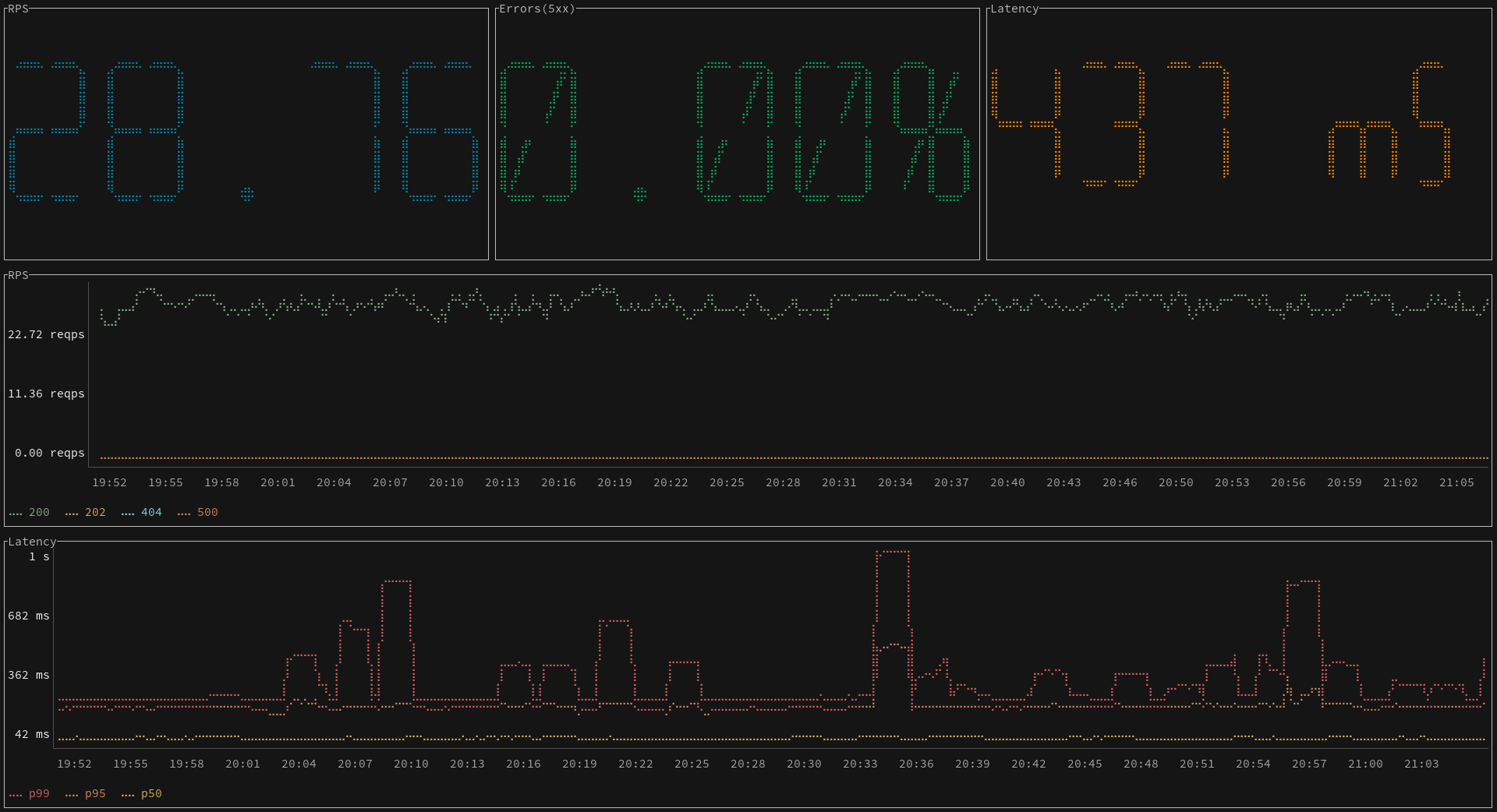Viewport: 1497px width, 812px height.
Task: Select the 20:33 time tick label
Action: pos(860,764)
